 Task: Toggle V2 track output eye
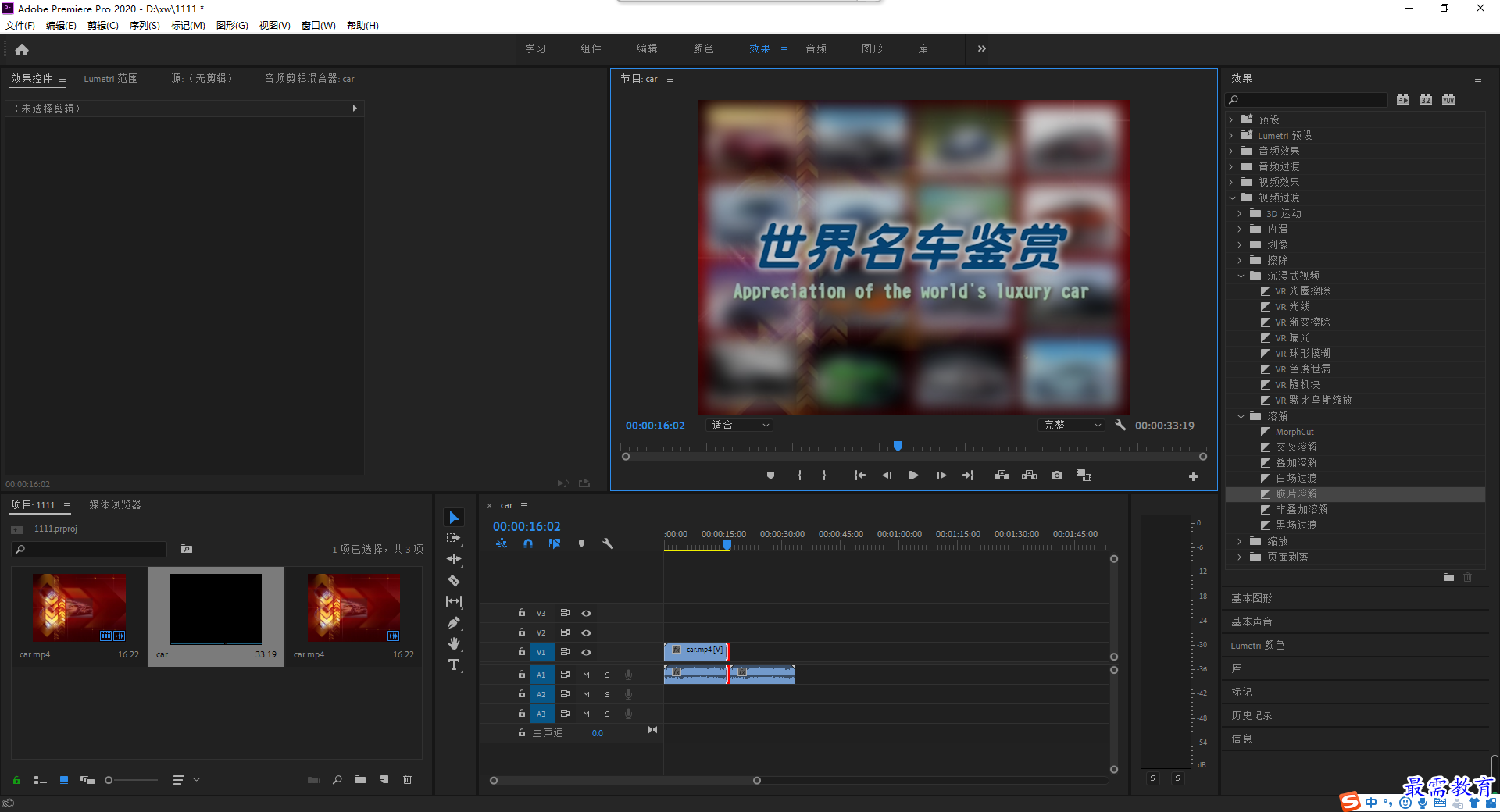tap(586, 632)
